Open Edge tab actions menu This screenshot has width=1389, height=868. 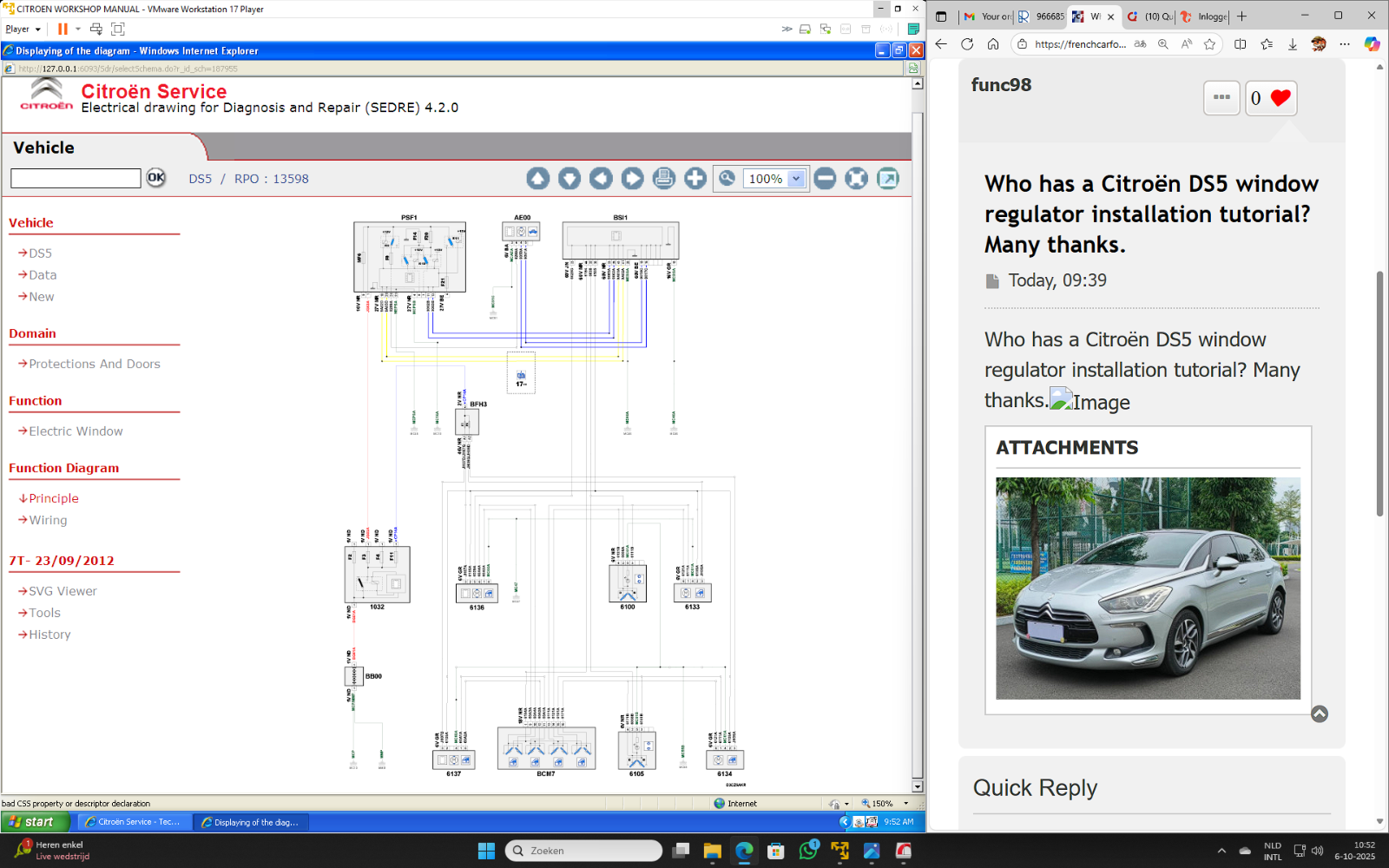[941, 16]
